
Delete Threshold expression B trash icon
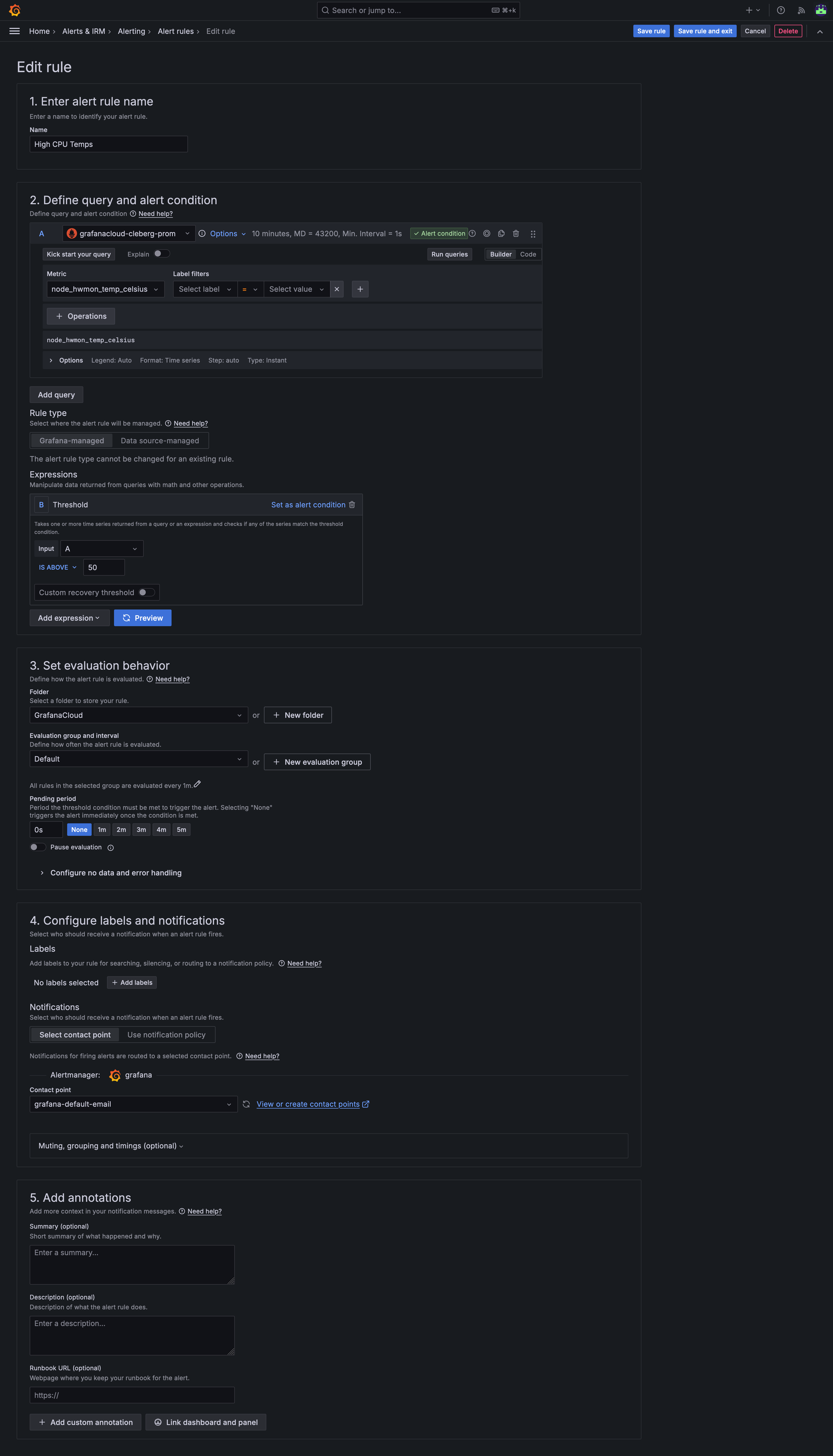click(x=352, y=505)
